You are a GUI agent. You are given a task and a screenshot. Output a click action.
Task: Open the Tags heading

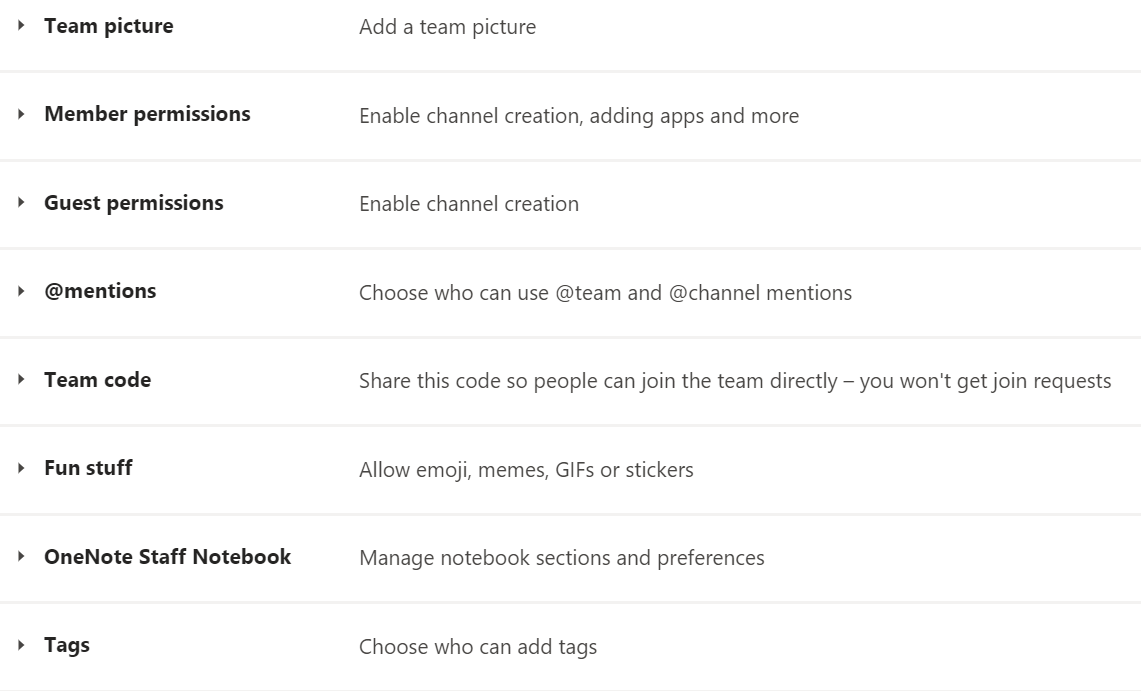(67, 645)
